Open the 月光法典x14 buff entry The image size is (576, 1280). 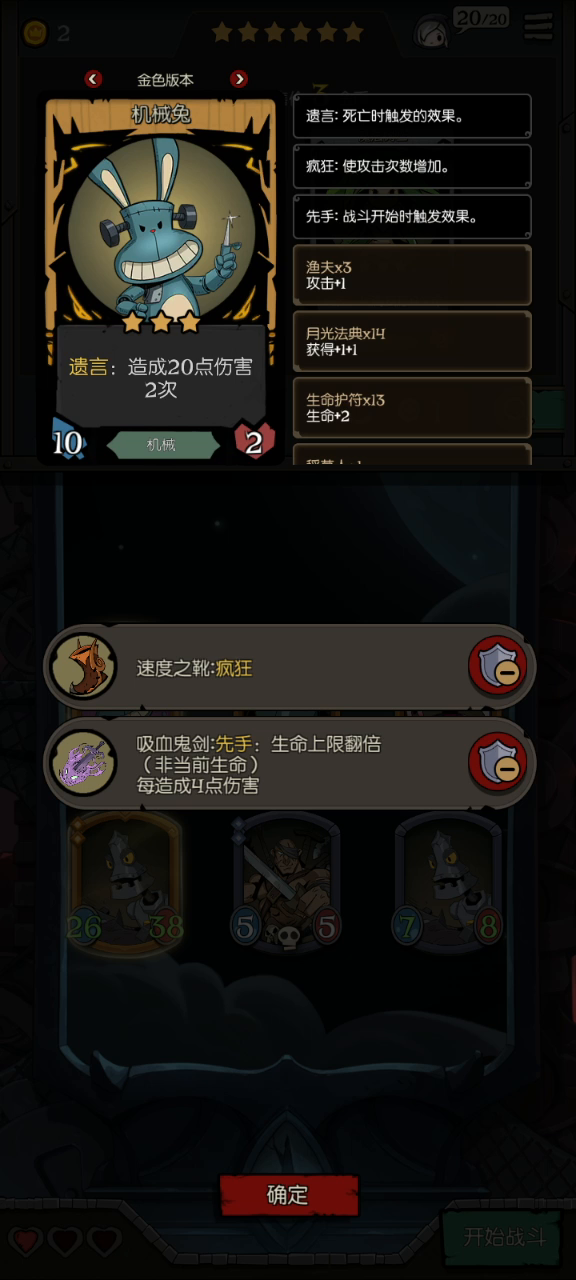(x=412, y=341)
